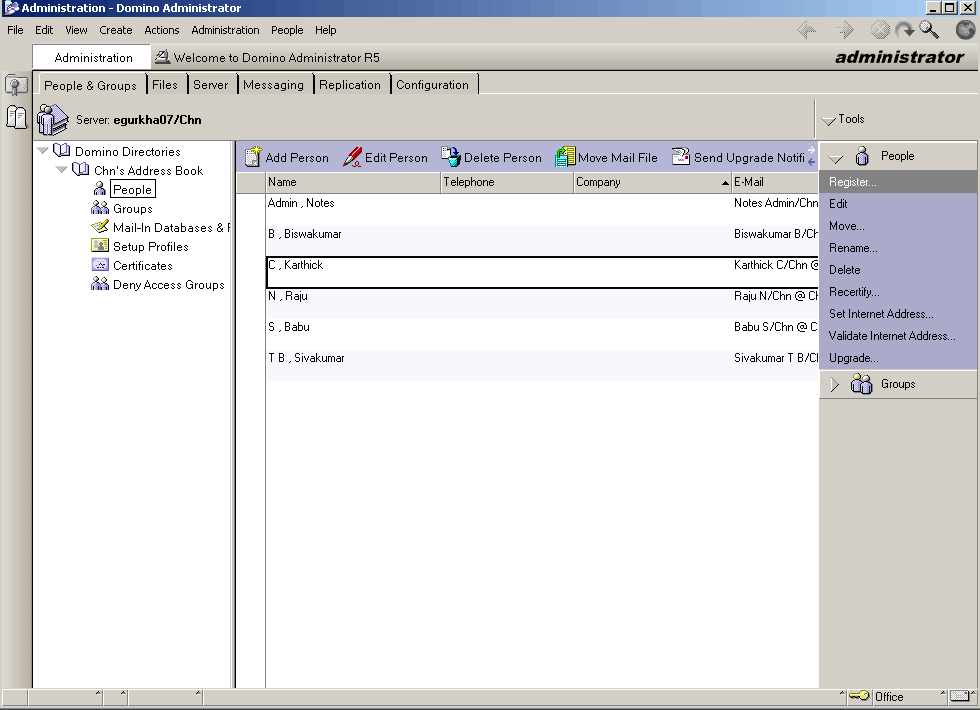Viewport: 980px width, 710px height.
Task: Click the key icon in status bar
Action: coord(859,696)
